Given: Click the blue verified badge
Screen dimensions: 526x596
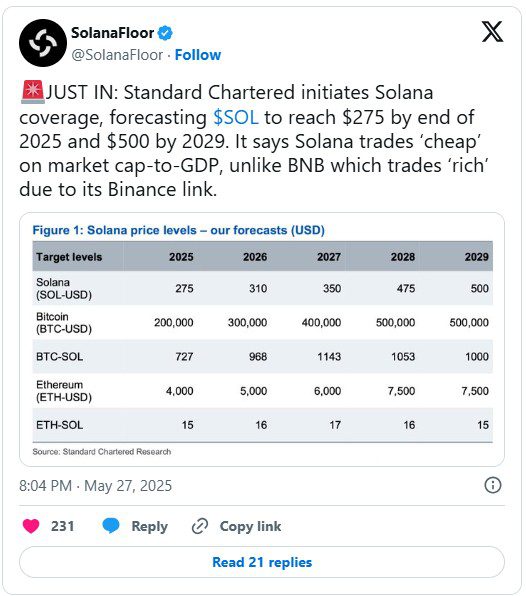Looking at the screenshot, I should (165, 33).
